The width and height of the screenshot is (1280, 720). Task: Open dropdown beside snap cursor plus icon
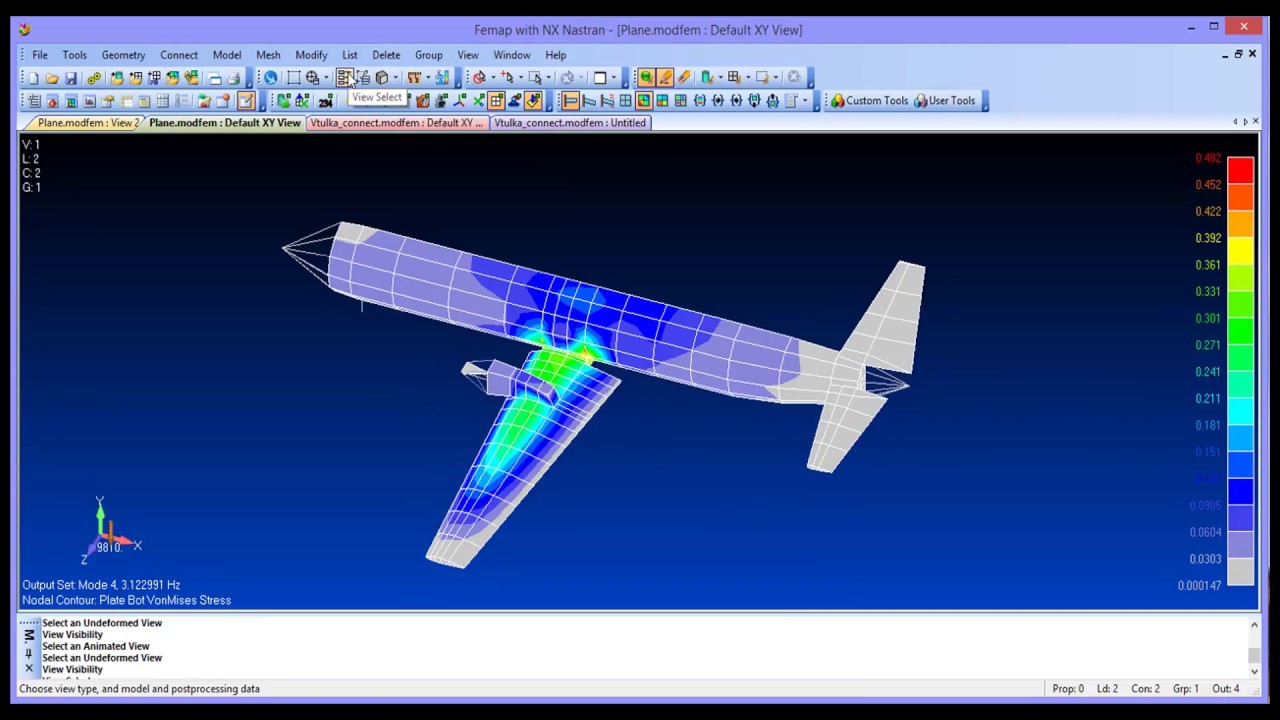[521, 77]
